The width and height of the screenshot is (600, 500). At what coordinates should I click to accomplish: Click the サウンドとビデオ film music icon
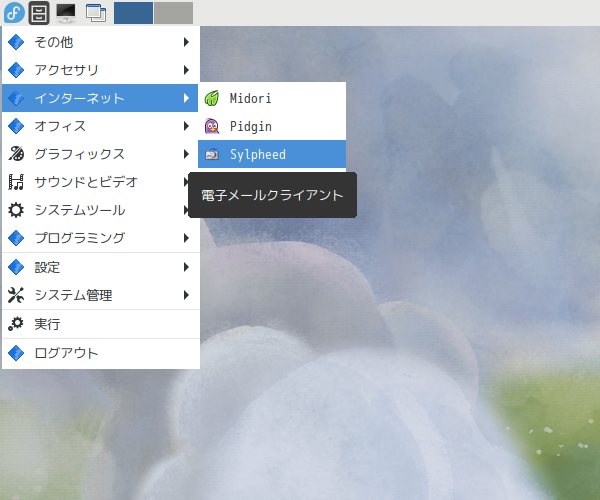tap(16, 182)
